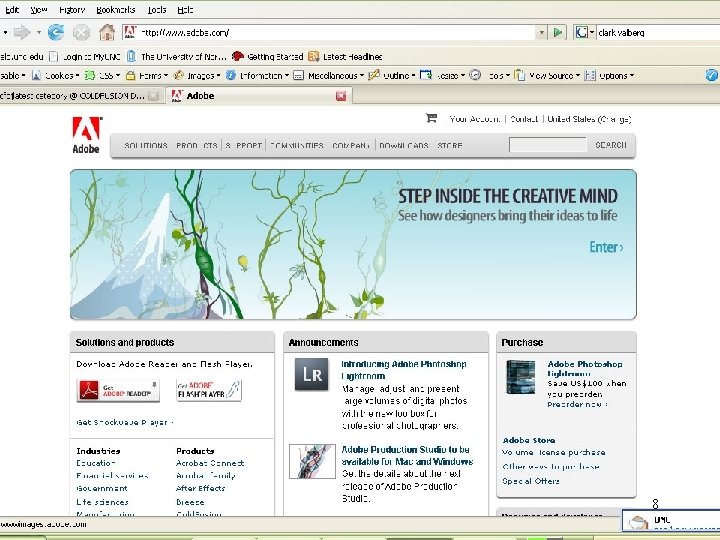Viewport: 720px width, 540px height.
Task: Expand the search engine selector arrow
Action: [591, 33]
